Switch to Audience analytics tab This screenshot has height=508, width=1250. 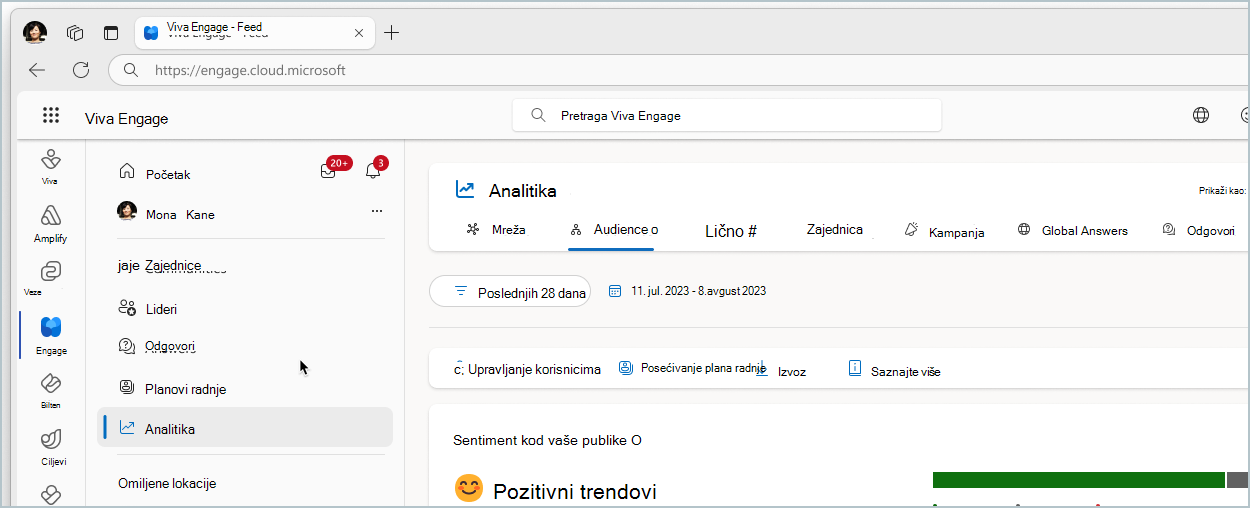tap(613, 229)
